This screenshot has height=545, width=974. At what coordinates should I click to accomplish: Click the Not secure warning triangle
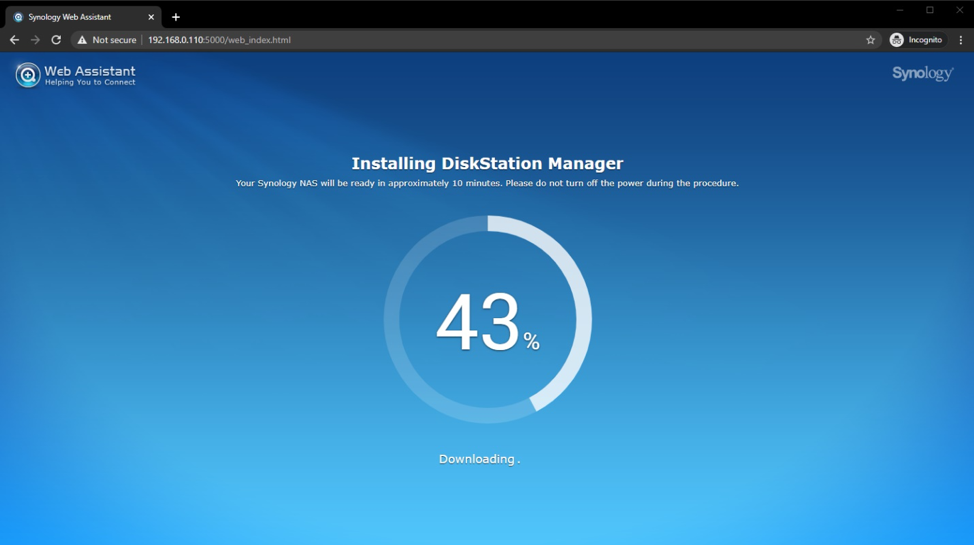pos(82,40)
